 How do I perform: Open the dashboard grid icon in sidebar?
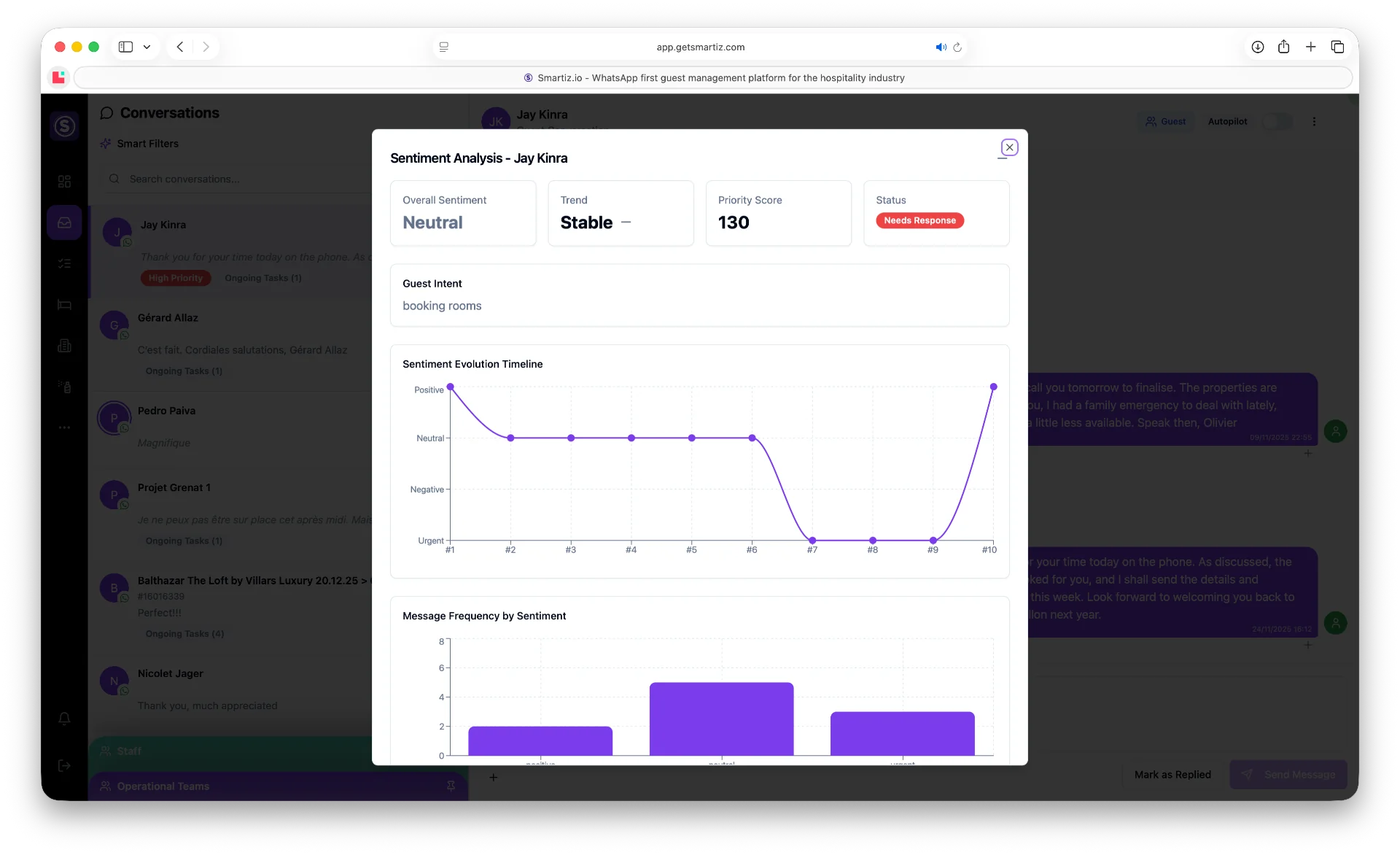pos(65,181)
